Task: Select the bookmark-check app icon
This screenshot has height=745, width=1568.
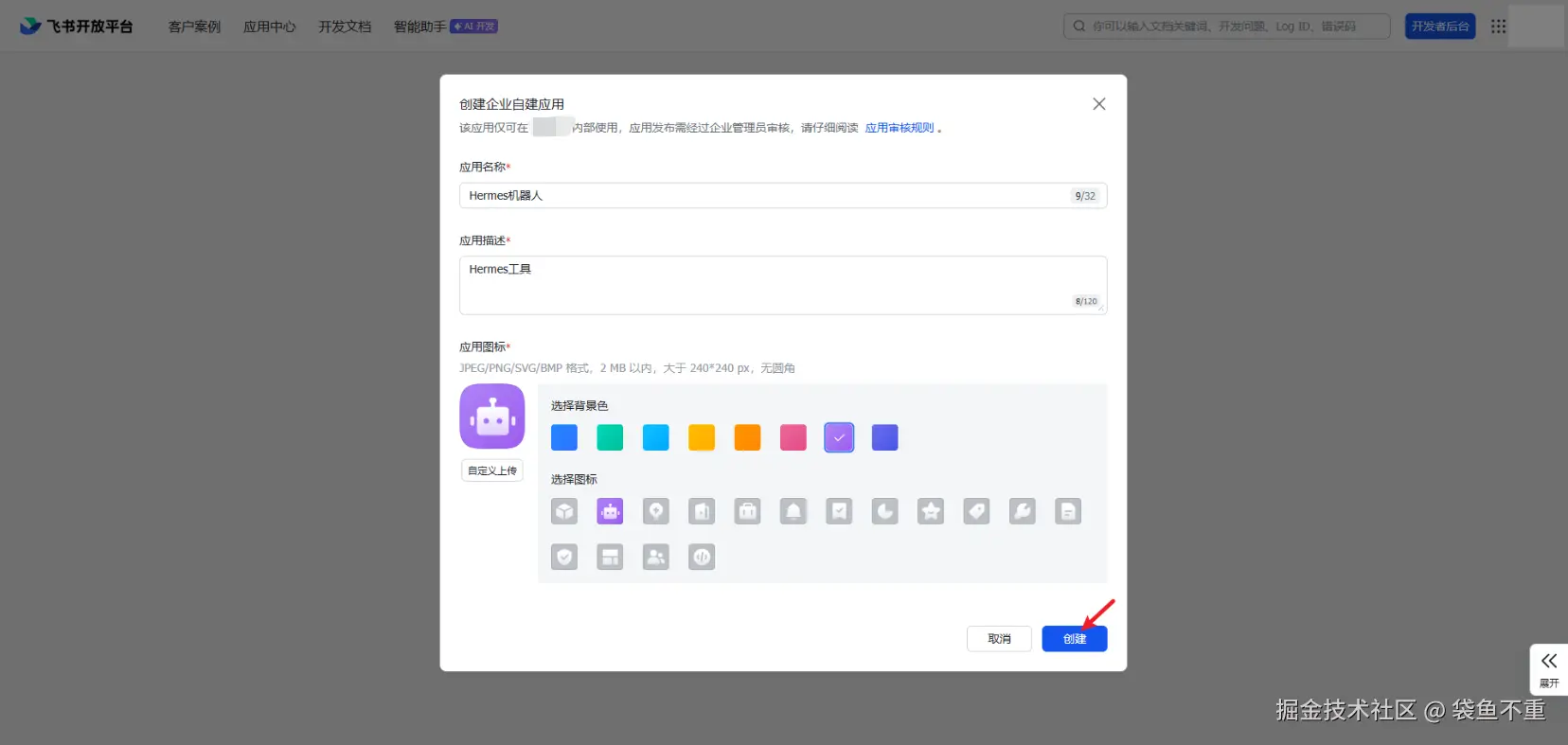Action: (x=839, y=512)
